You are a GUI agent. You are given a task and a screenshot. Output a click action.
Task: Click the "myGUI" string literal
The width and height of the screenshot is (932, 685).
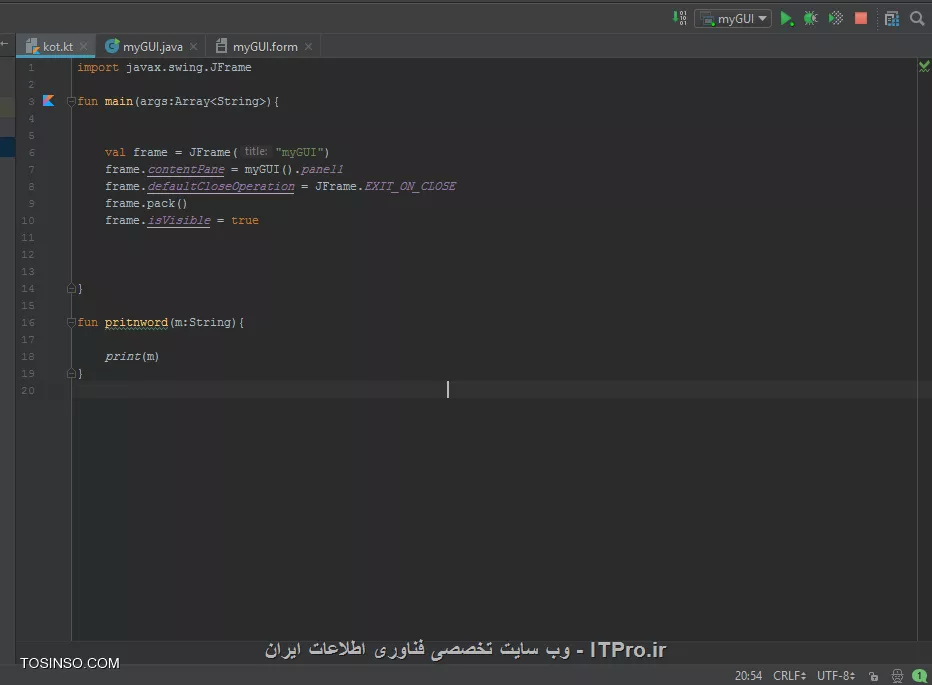[x=300, y=152]
